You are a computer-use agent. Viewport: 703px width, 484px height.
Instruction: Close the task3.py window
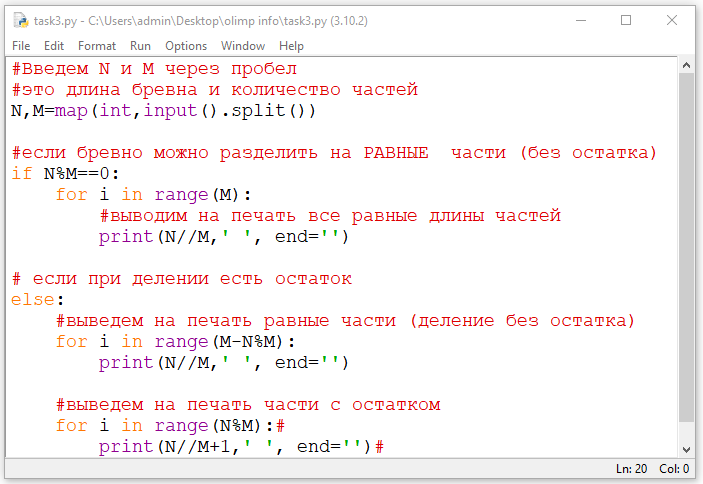672,21
